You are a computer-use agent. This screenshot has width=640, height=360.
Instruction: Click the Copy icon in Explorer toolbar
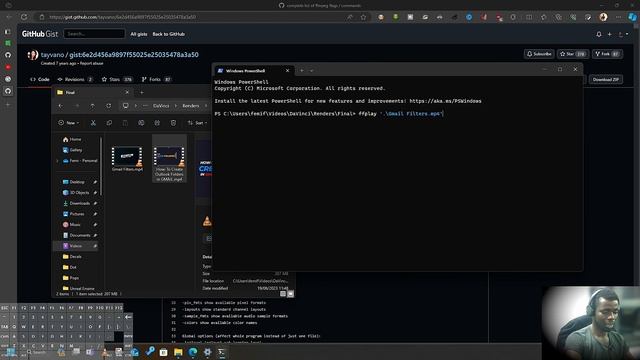click(109, 122)
